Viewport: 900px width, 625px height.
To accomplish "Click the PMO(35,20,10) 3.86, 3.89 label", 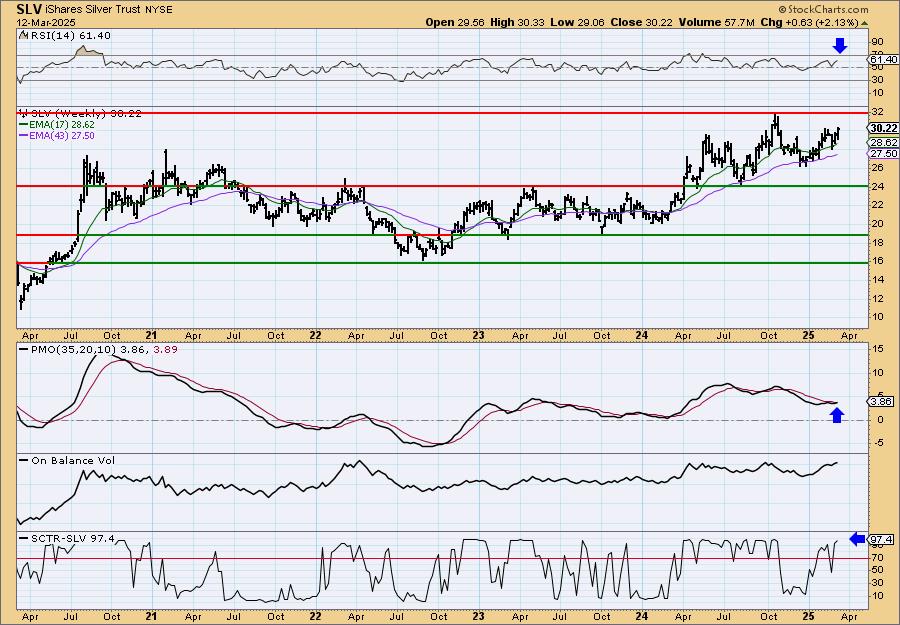I will (x=104, y=350).
